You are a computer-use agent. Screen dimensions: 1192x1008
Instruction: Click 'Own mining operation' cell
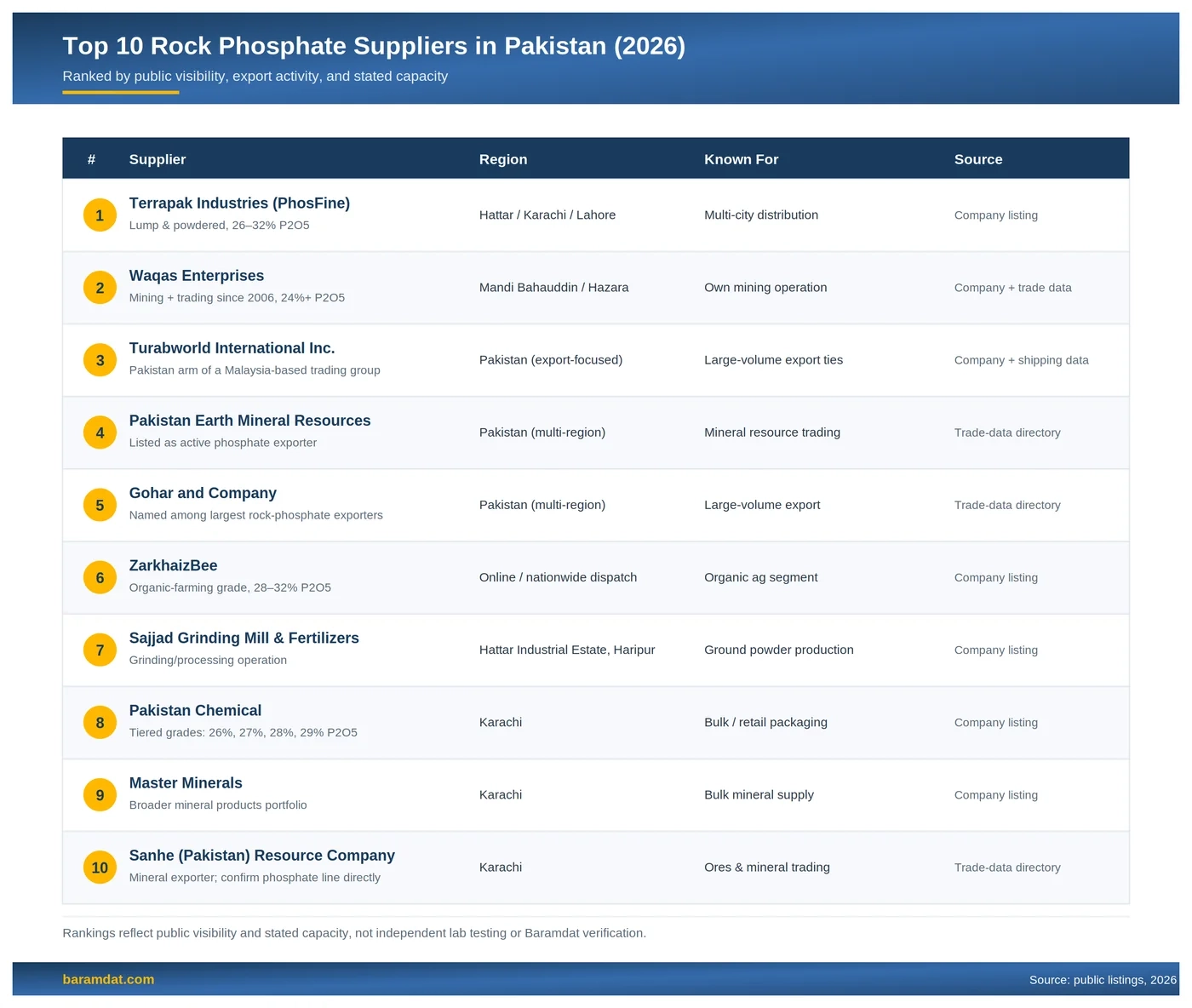click(x=765, y=287)
